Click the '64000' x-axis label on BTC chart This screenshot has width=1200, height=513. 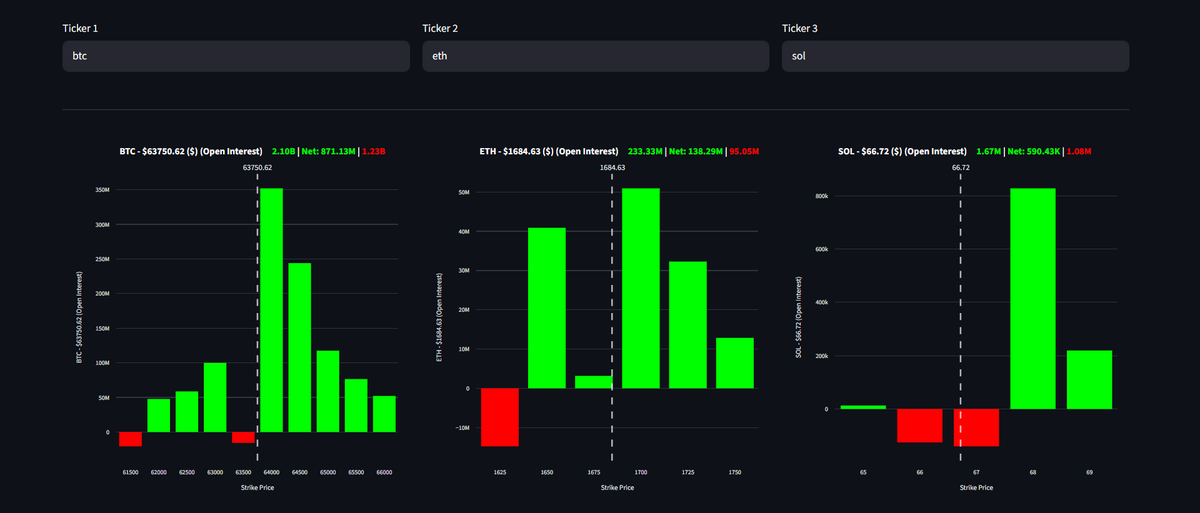click(272, 471)
